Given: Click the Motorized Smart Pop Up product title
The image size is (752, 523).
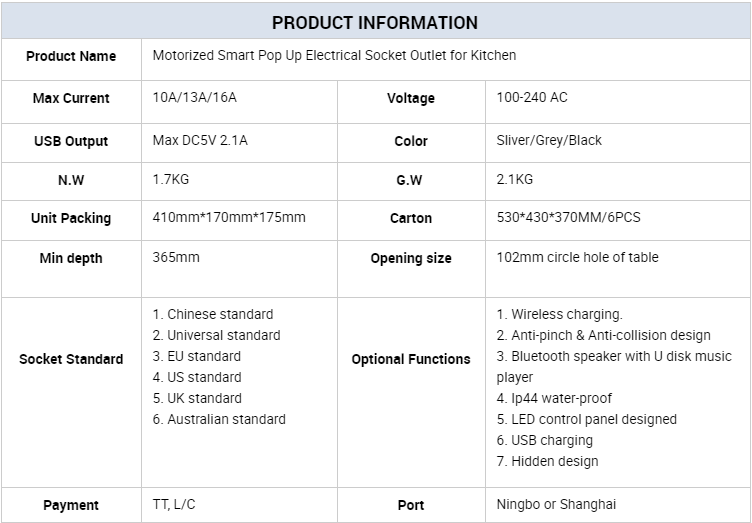Looking at the screenshot, I should click(334, 56).
